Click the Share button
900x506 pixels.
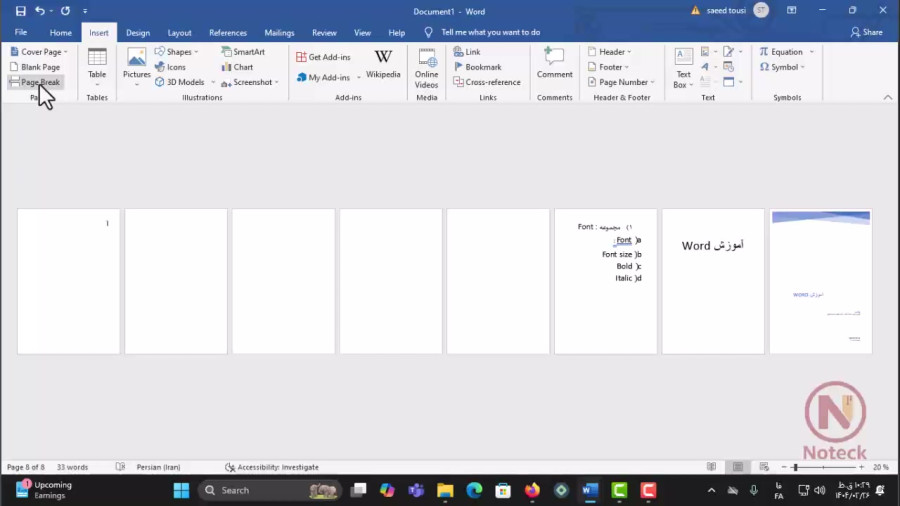click(x=867, y=33)
